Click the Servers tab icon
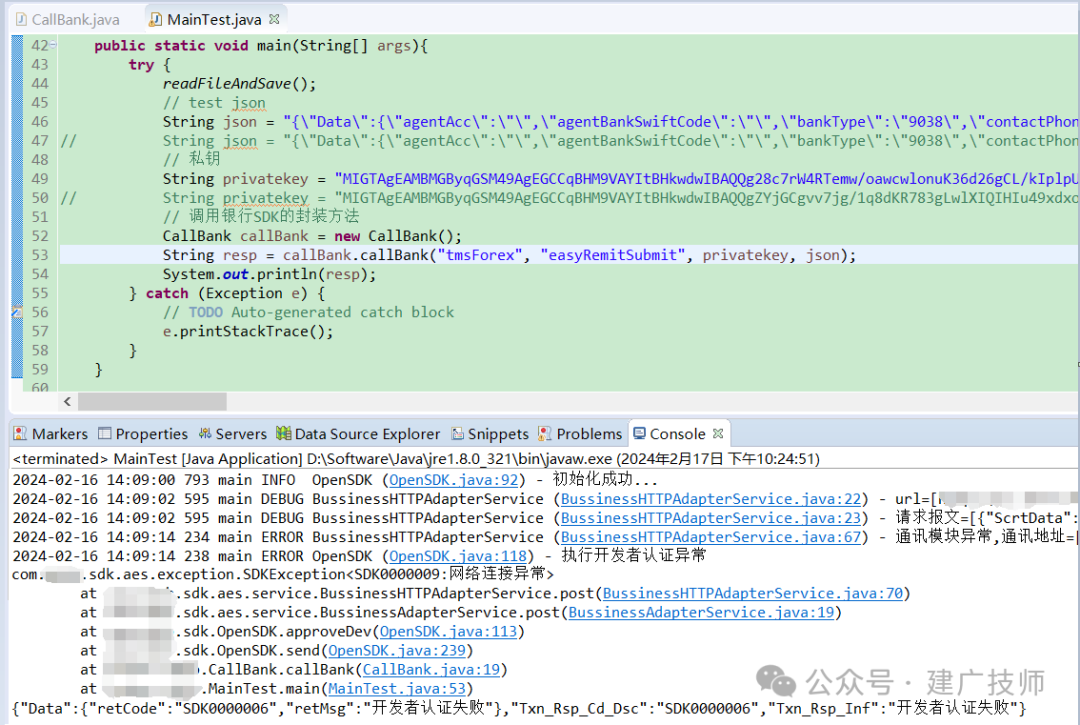Image resolution: width=1080 pixels, height=725 pixels. pyautogui.click(x=205, y=433)
